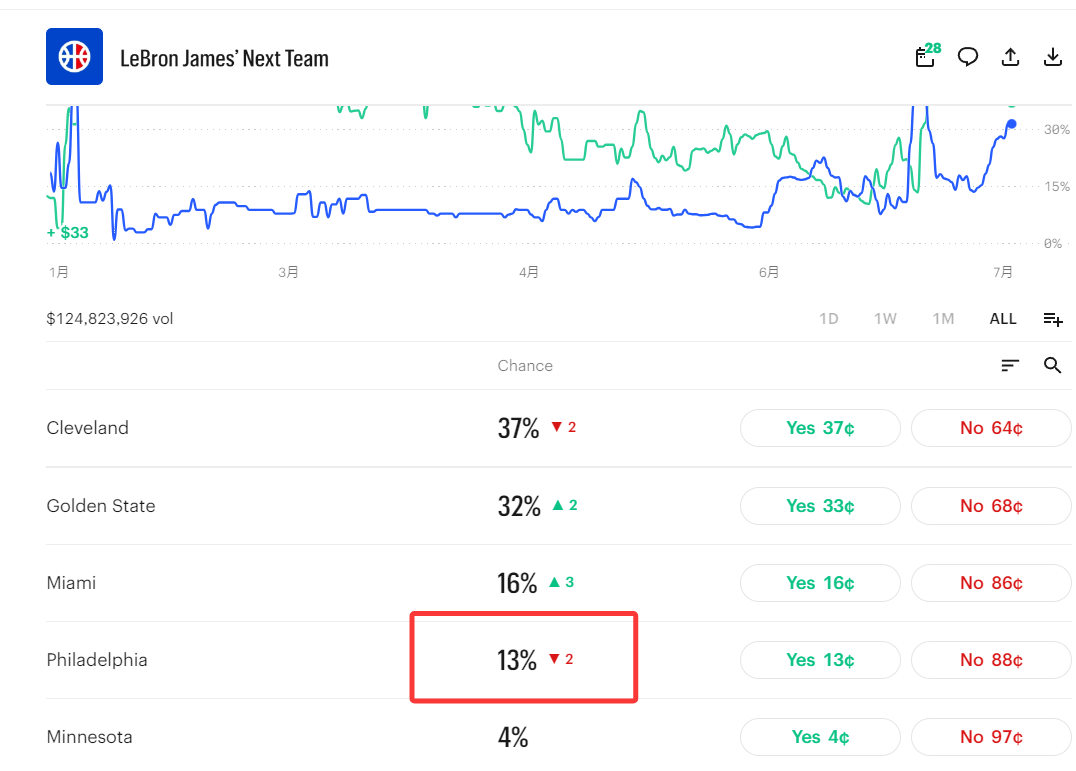Buy No 88¢ for Philadelphia
This screenshot has height=771, width=1076.
991,660
